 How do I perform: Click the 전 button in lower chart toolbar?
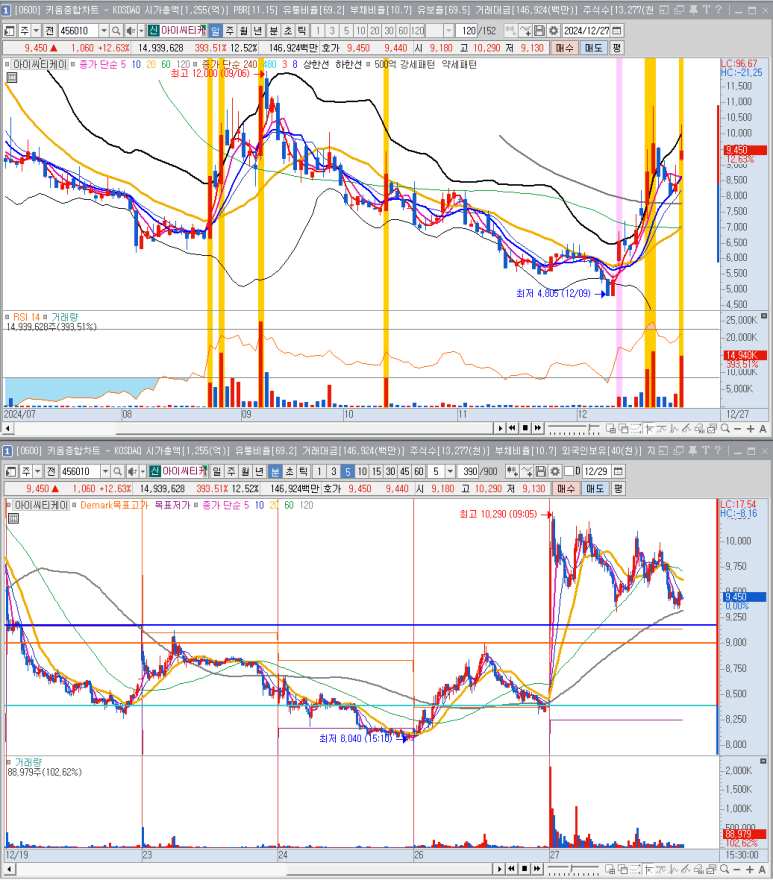(x=51, y=471)
